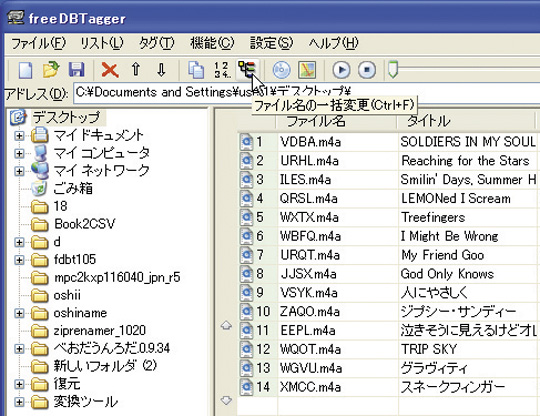Expand the fdbt105 folder node
Viewport: 540px width, 416px height.
[x=19, y=260]
